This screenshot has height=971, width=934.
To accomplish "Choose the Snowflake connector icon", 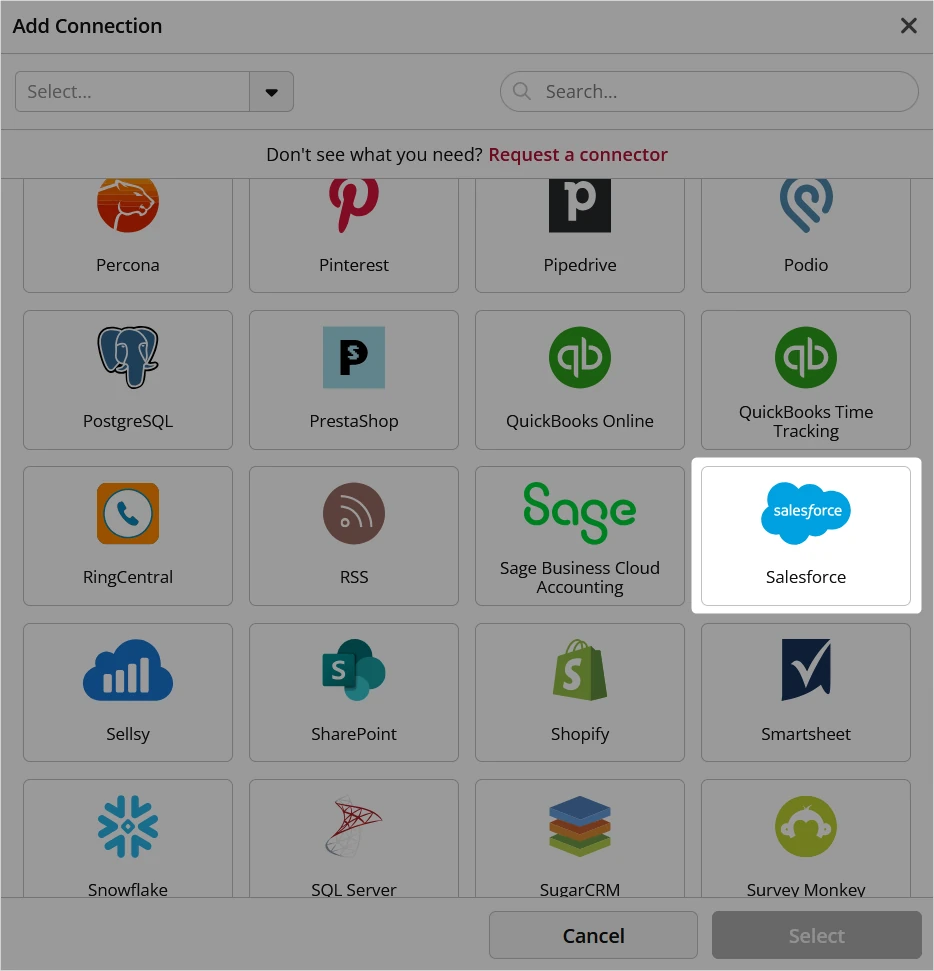I will coord(128,826).
